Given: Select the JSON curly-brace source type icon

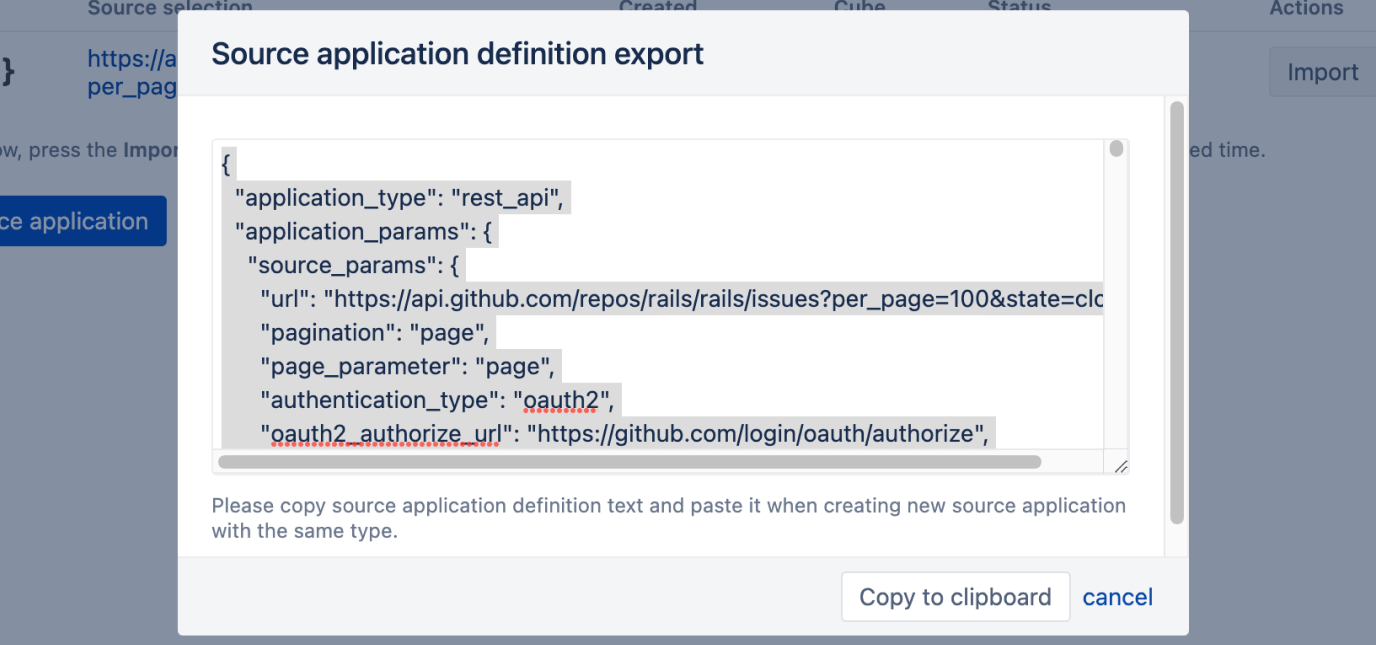Looking at the screenshot, I should pyautogui.click(x=10, y=70).
